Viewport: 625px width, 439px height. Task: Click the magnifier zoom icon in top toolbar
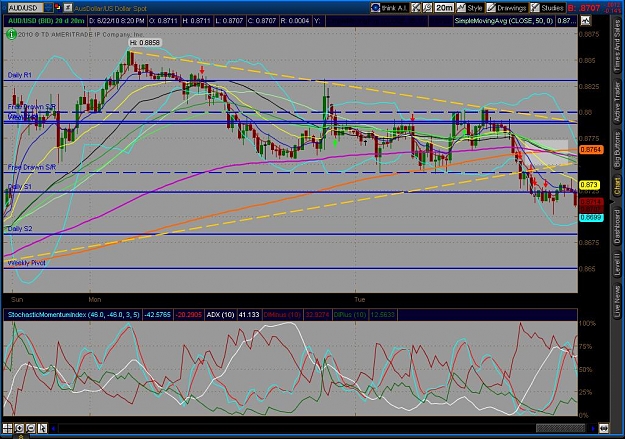pyautogui.click(x=427, y=8)
